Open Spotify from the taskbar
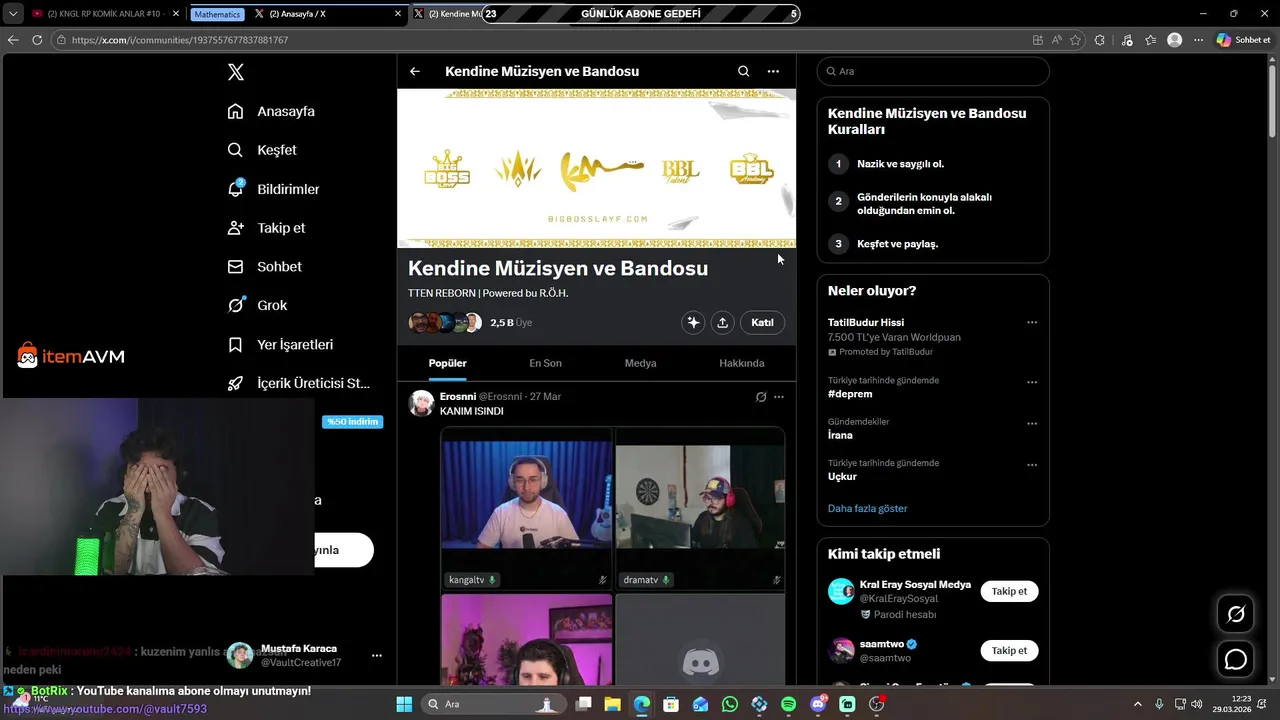1280x720 pixels. tap(789, 704)
